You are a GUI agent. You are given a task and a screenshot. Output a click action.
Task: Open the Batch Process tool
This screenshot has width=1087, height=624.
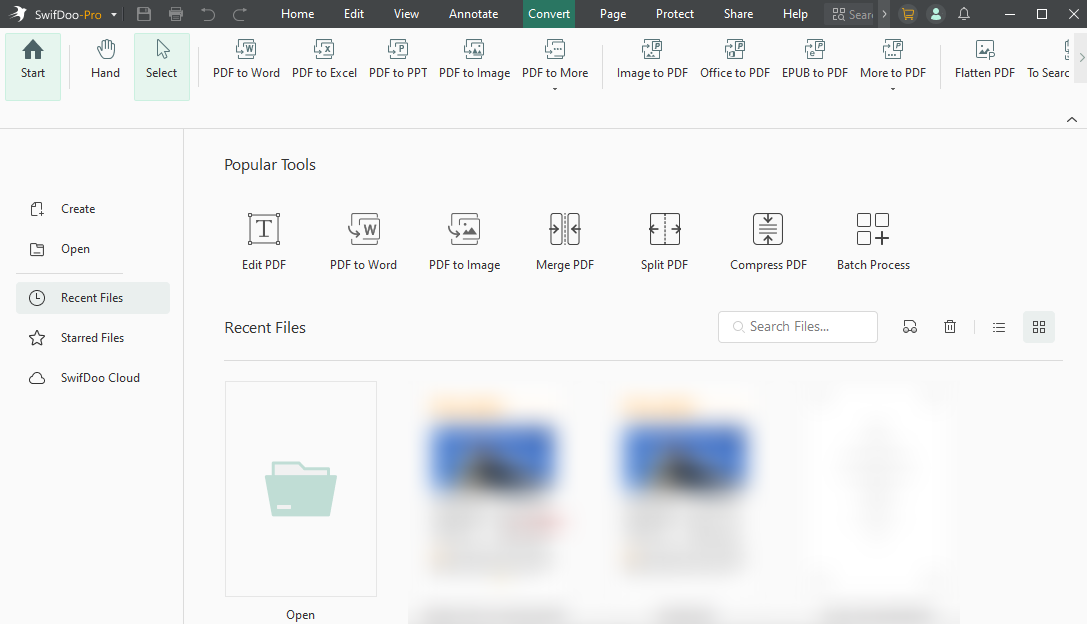coord(872,240)
